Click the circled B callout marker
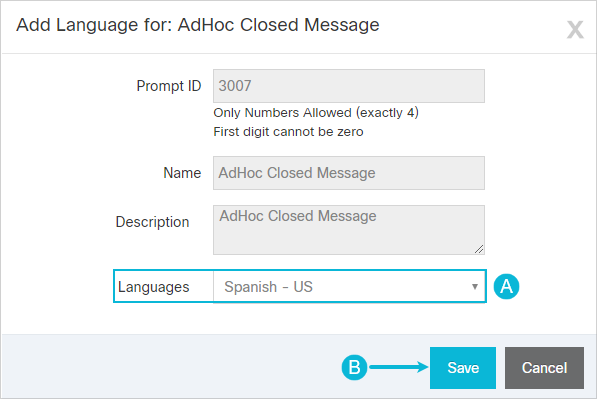Image resolution: width=597 pixels, height=399 pixels. 354,367
